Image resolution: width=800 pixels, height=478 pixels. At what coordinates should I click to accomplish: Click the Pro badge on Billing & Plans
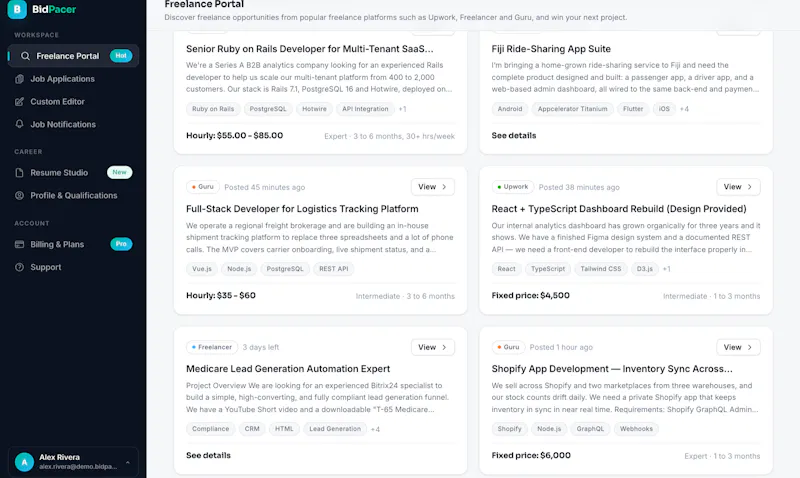tap(121, 244)
